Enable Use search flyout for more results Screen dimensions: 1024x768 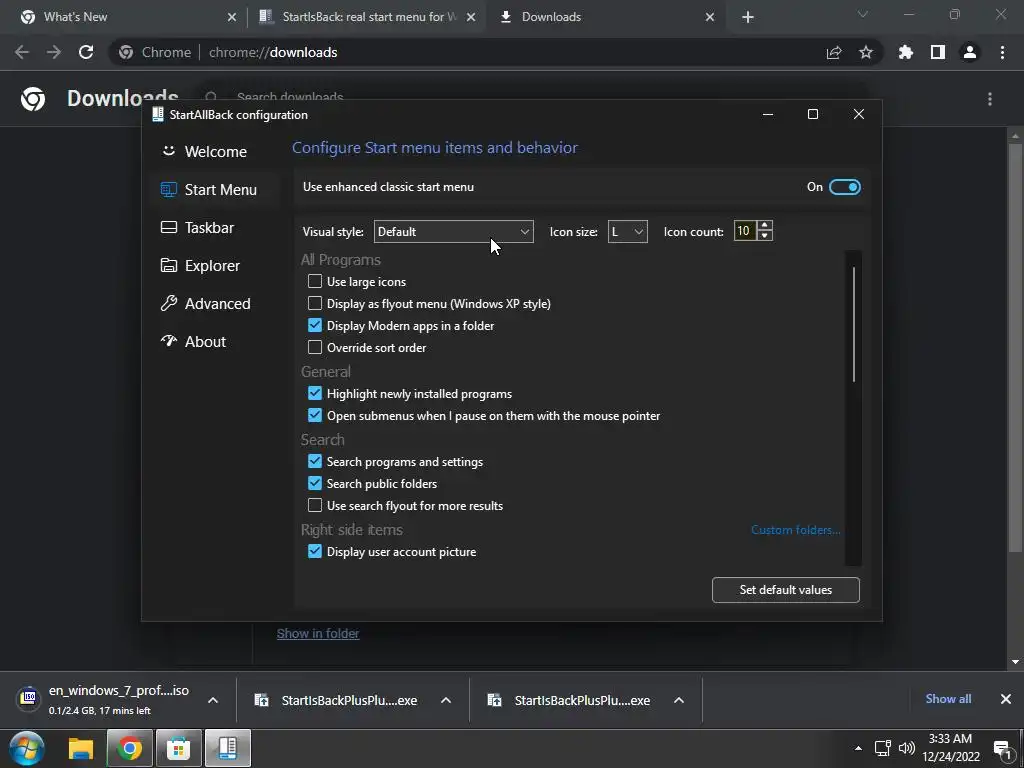tap(315, 505)
